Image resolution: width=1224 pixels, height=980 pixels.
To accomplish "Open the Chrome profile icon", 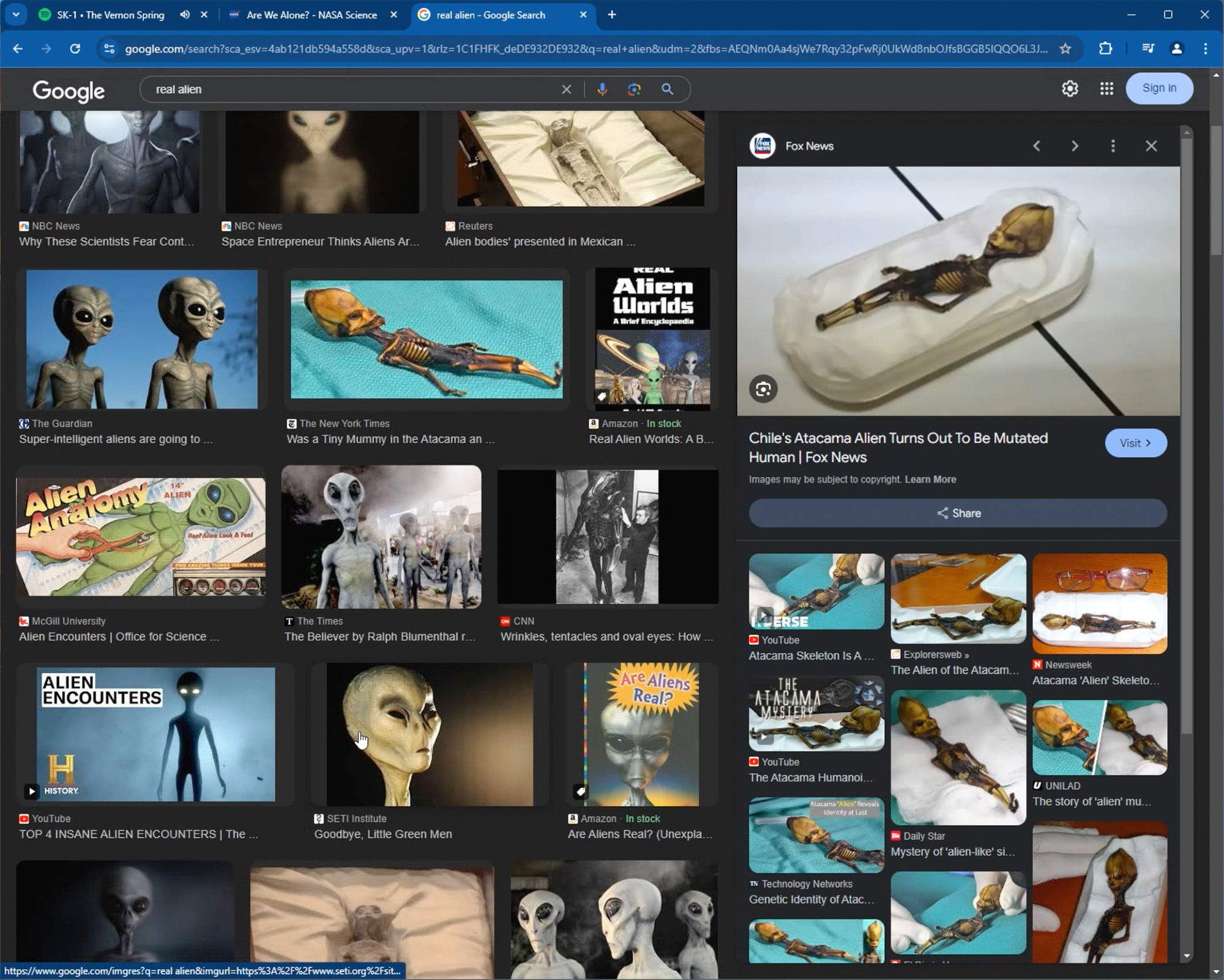I will (x=1176, y=49).
